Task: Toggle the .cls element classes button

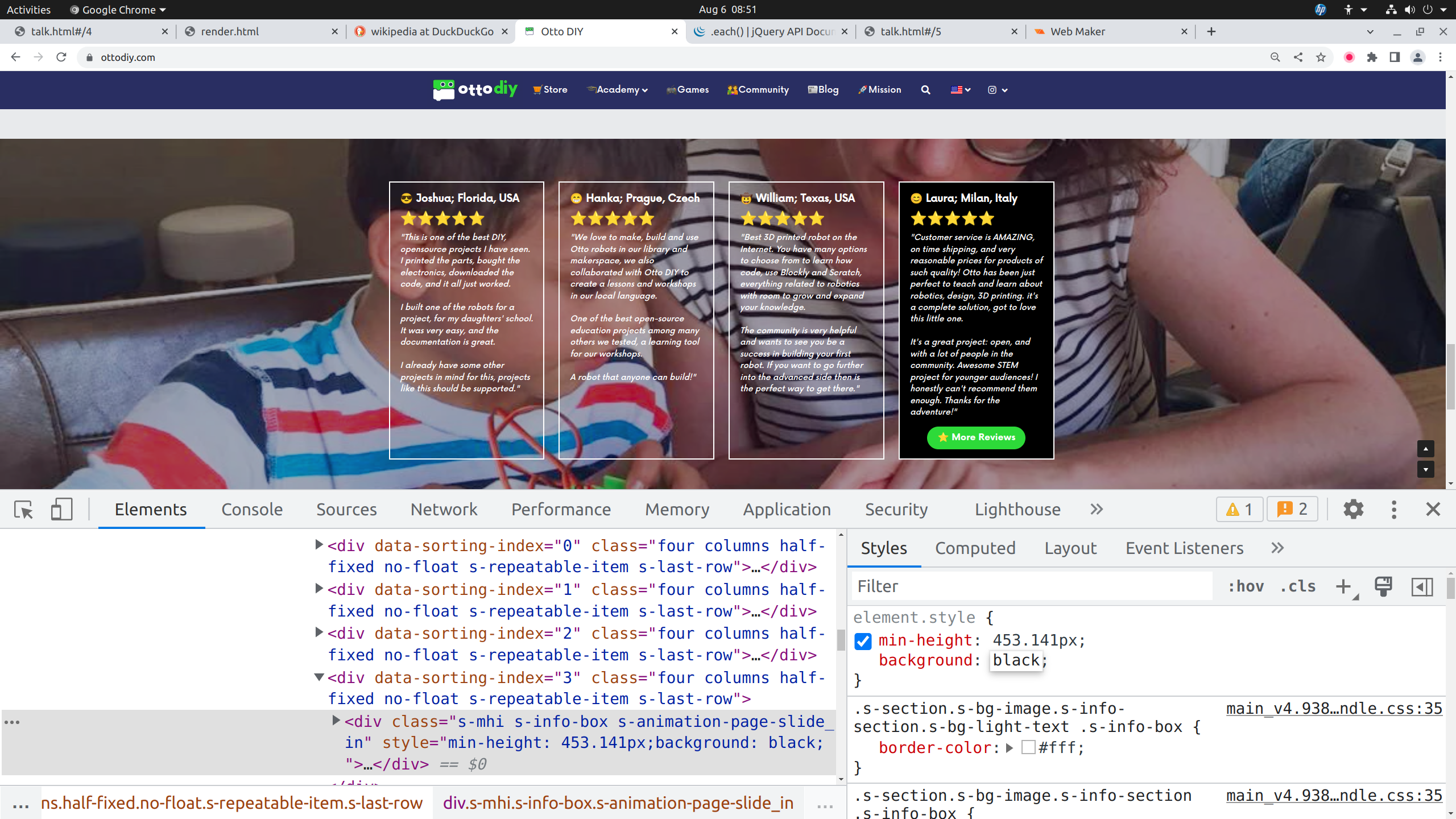Action: click(x=1298, y=586)
